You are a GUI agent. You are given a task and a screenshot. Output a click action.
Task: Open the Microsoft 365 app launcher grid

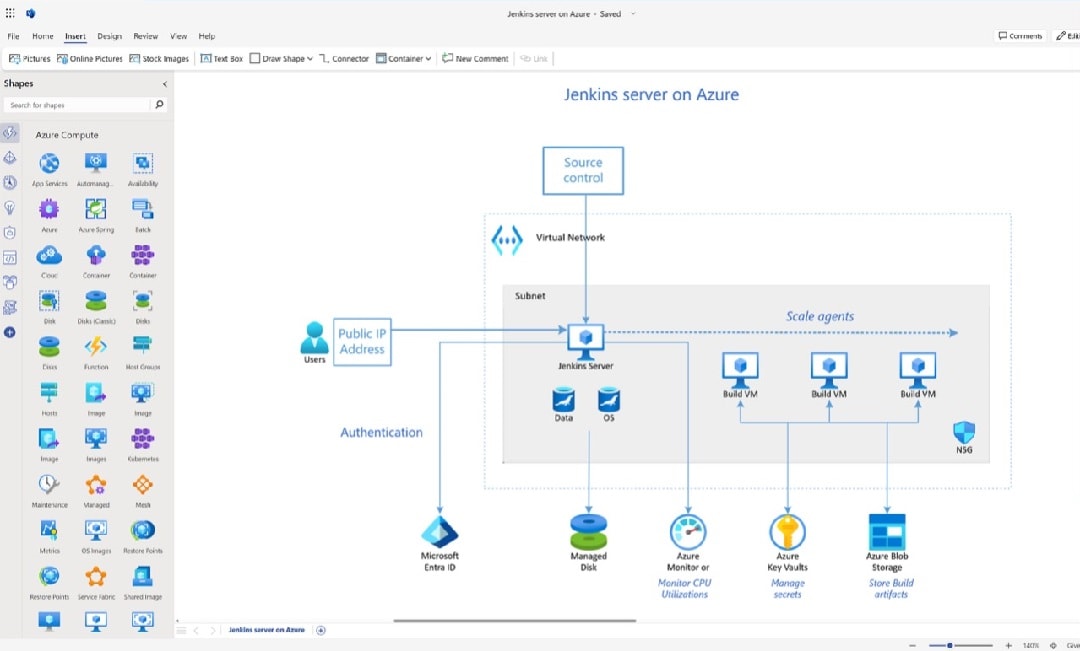[10, 13]
